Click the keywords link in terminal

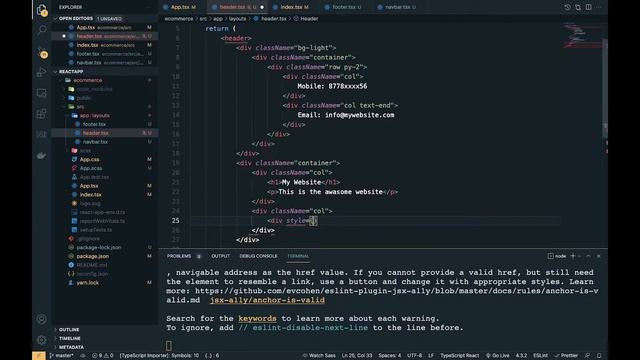click(257, 318)
